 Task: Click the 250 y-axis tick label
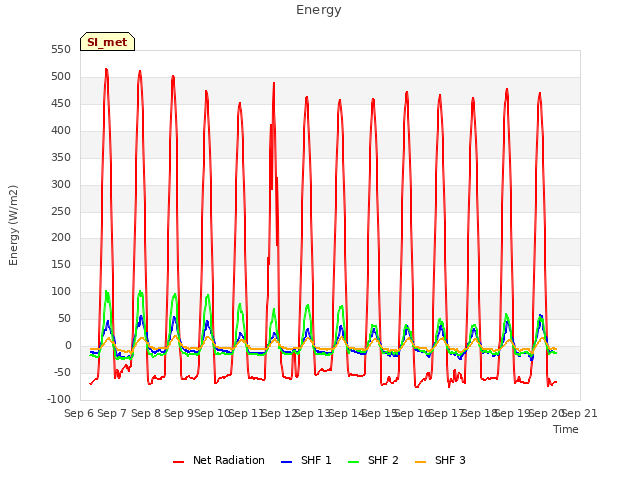tap(61, 211)
